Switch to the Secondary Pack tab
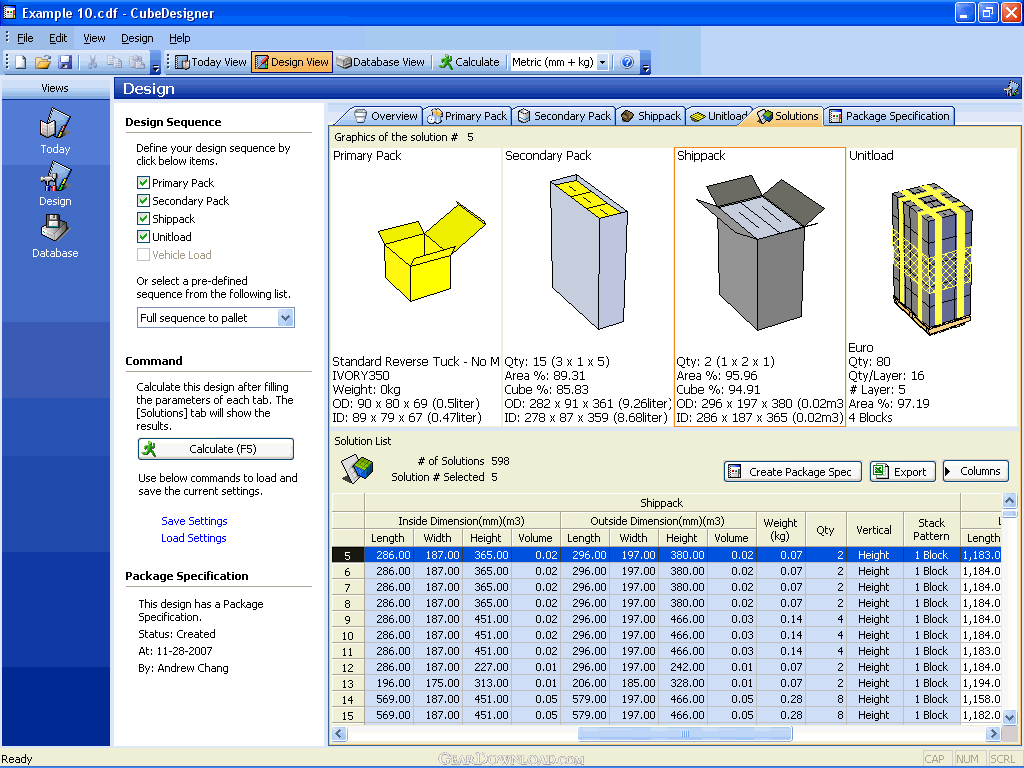The height and width of the screenshot is (768, 1024). (x=564, y=116)
